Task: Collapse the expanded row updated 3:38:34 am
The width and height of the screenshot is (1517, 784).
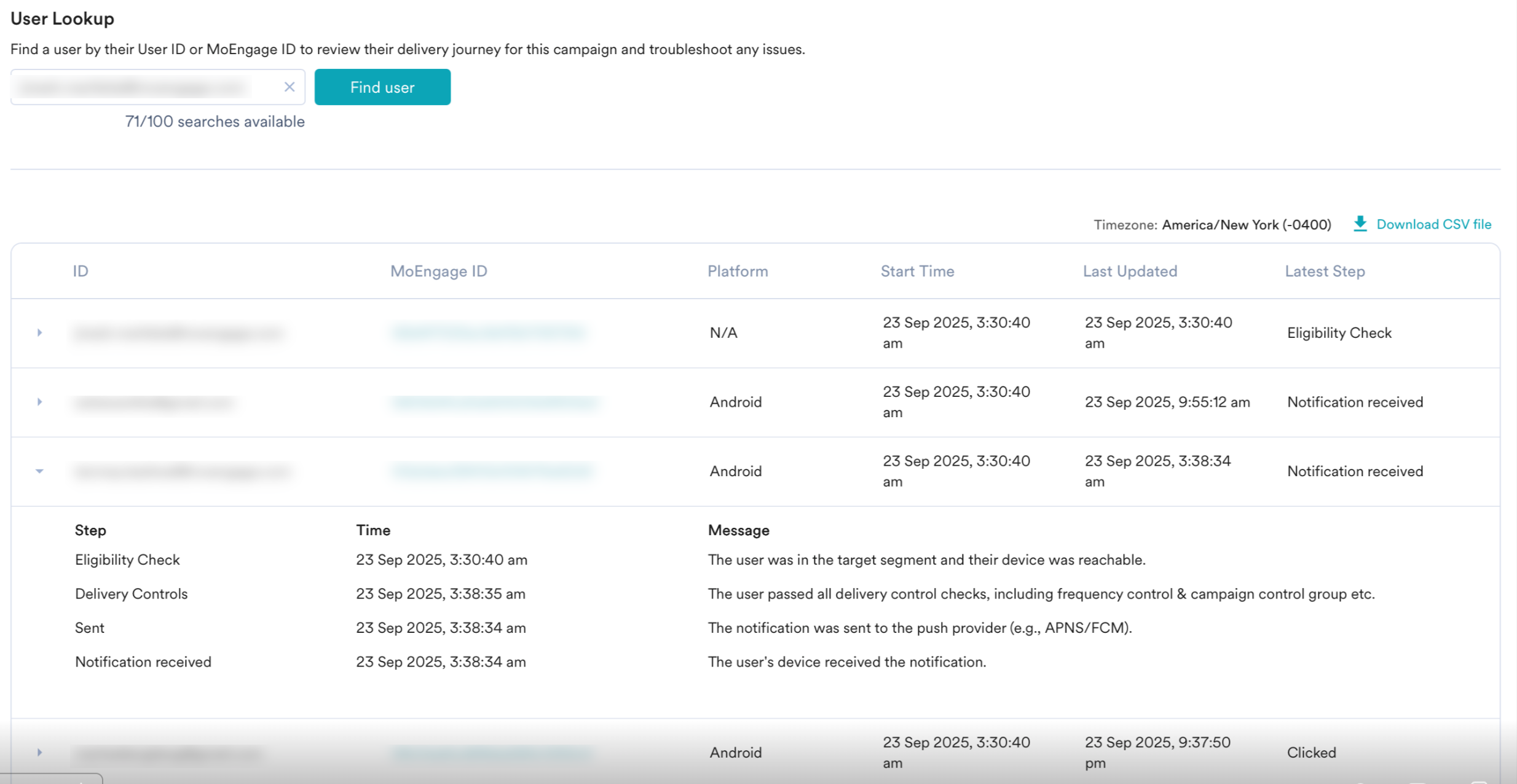Action: [x=39, y=471]
